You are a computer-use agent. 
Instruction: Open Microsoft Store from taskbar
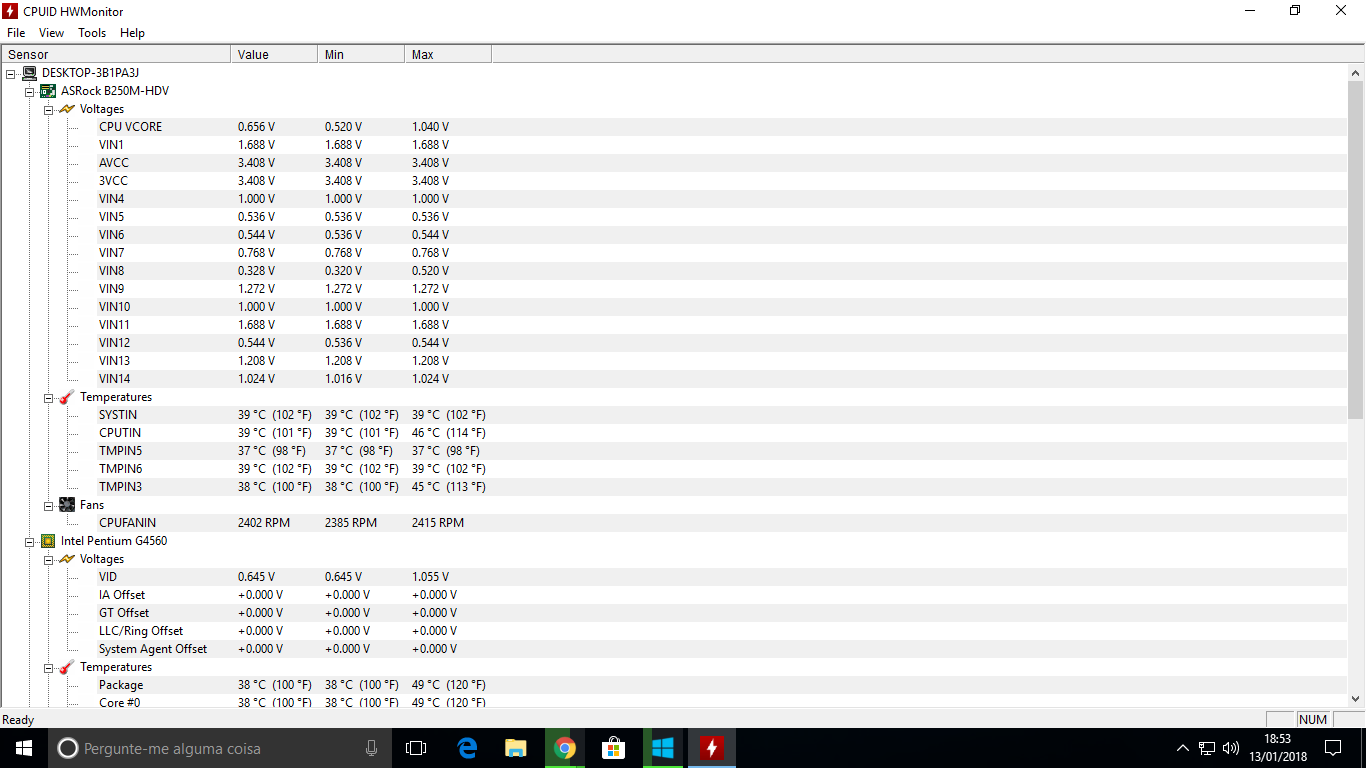[x=613, y=748]
